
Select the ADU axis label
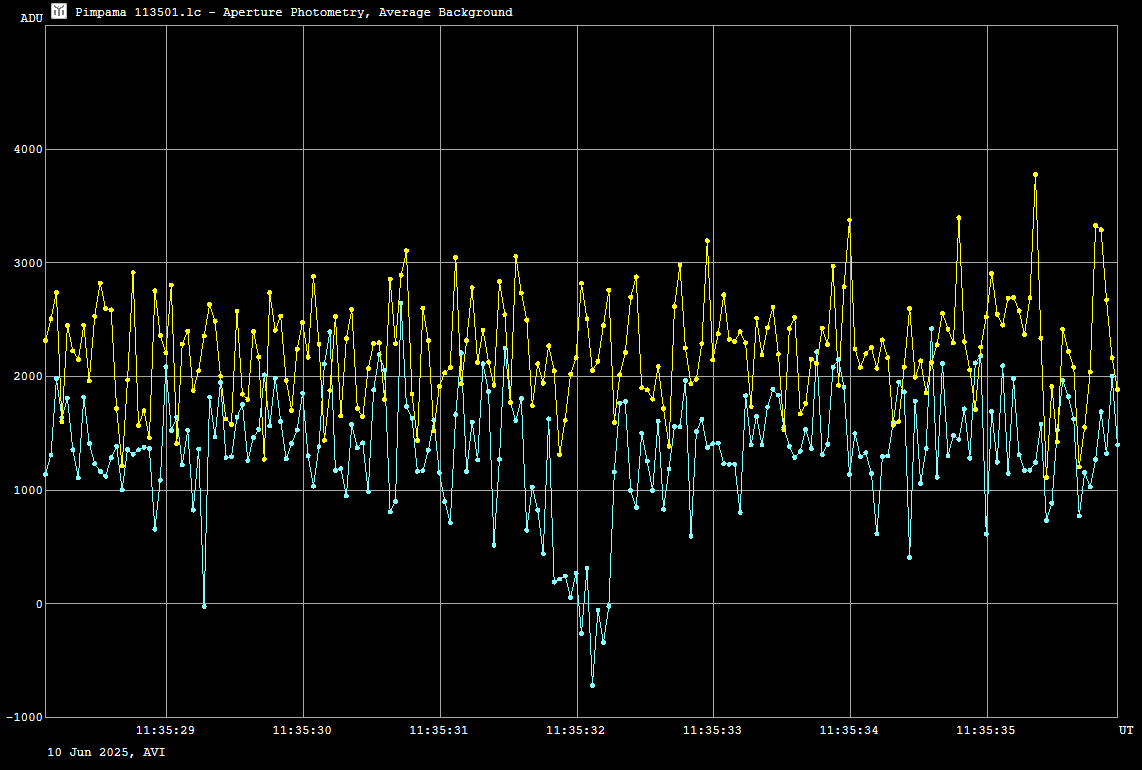[x=31, y=18]
